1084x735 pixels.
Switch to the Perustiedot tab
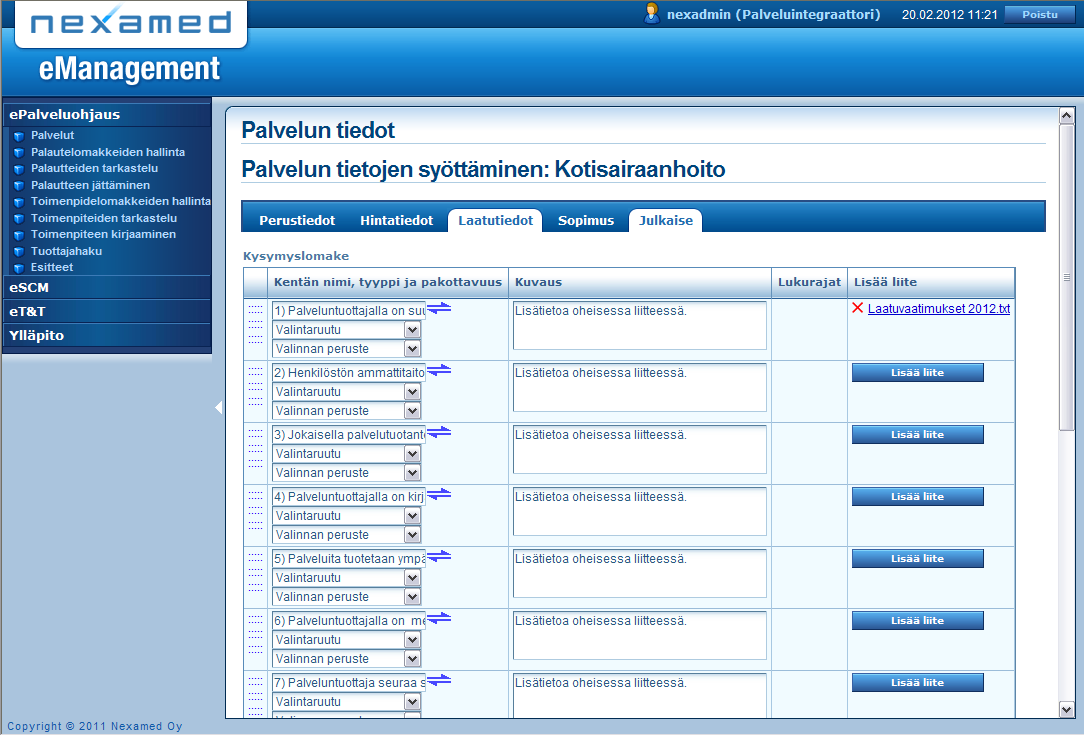tap(297, 221)
